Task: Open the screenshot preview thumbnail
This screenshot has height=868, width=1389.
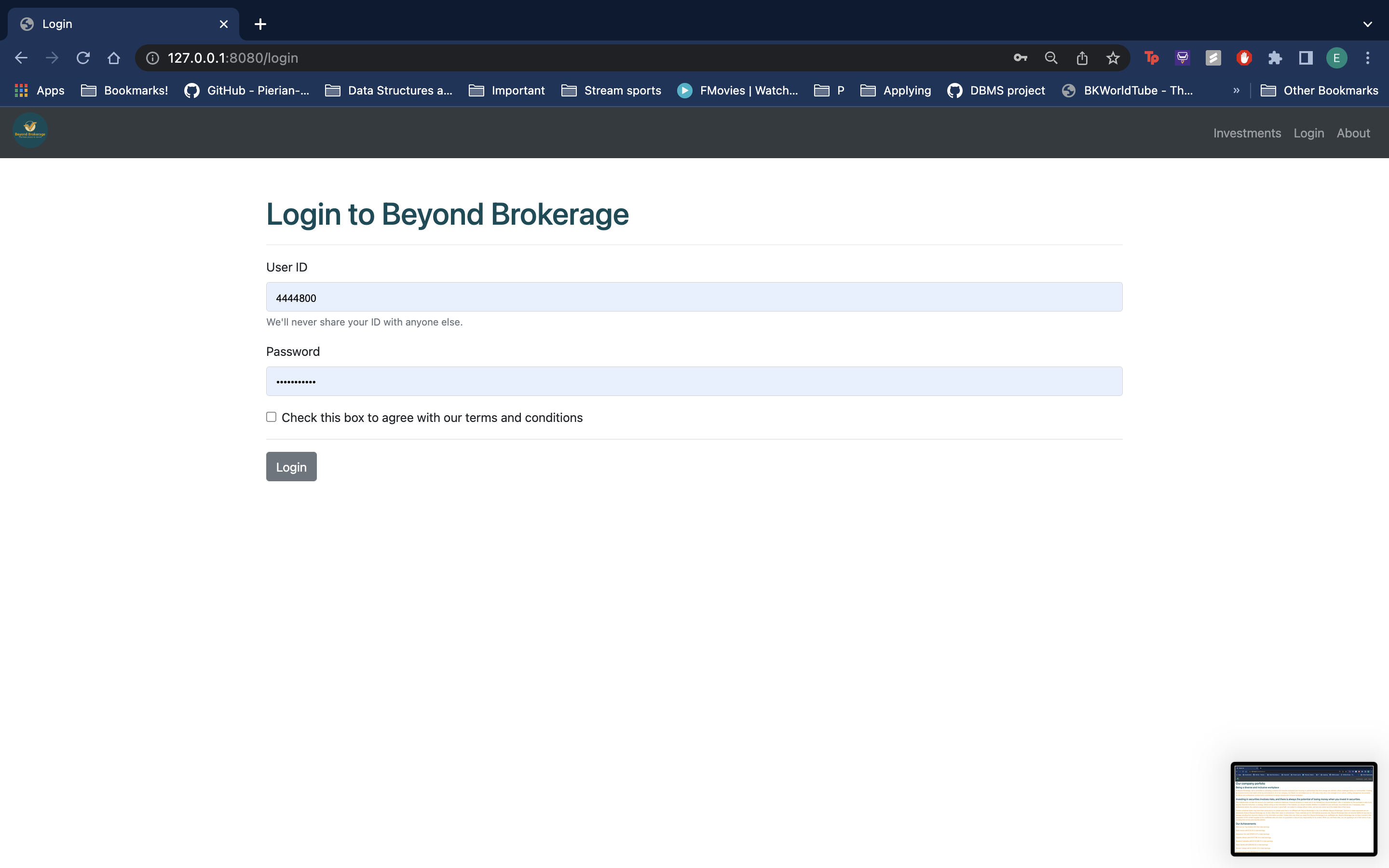Action: 1304,809
